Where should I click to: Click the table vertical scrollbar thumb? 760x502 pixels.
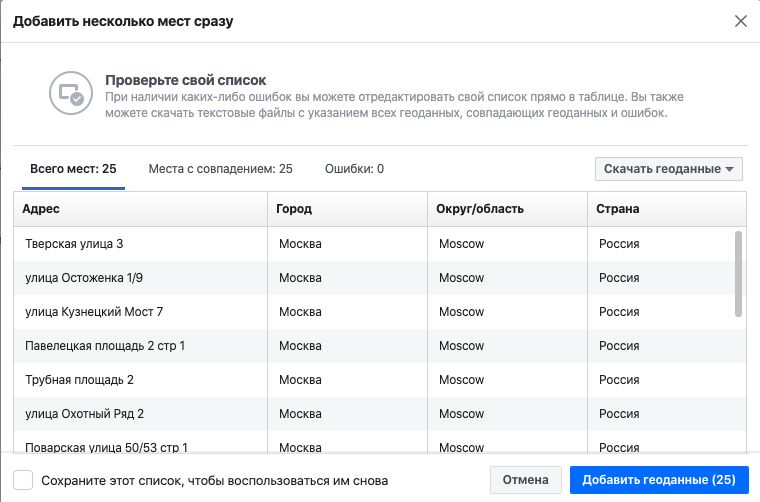click(738, 274)
